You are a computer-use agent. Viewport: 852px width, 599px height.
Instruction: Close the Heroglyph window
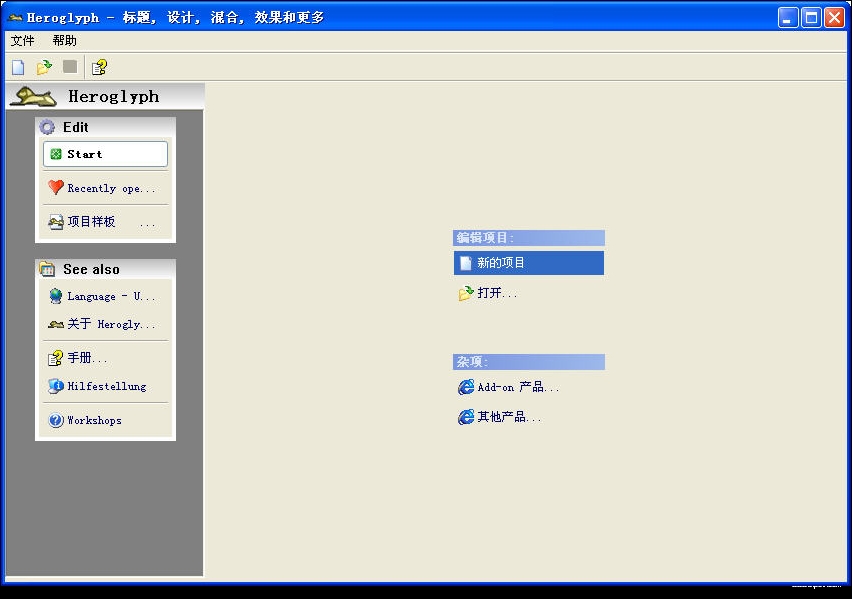(x=835, y=17)
